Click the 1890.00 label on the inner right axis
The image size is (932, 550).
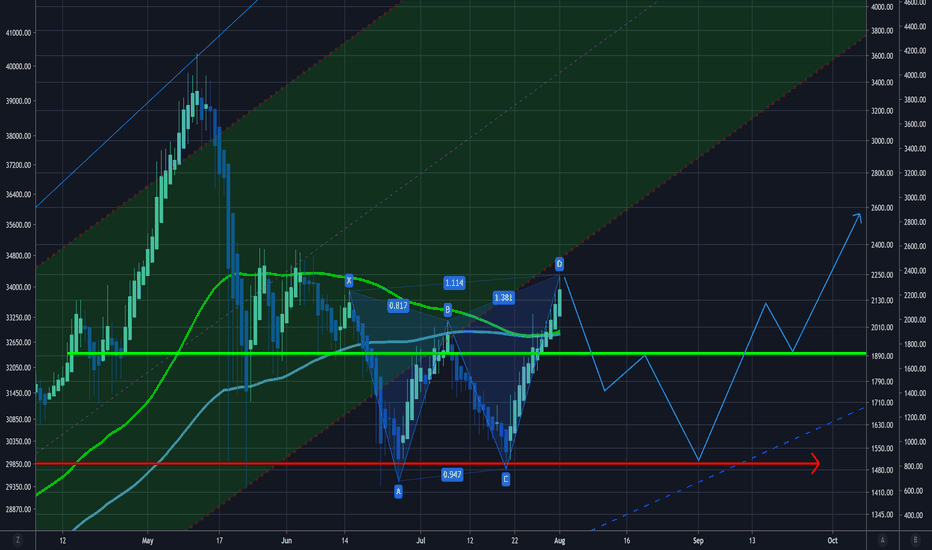[882, 356]
